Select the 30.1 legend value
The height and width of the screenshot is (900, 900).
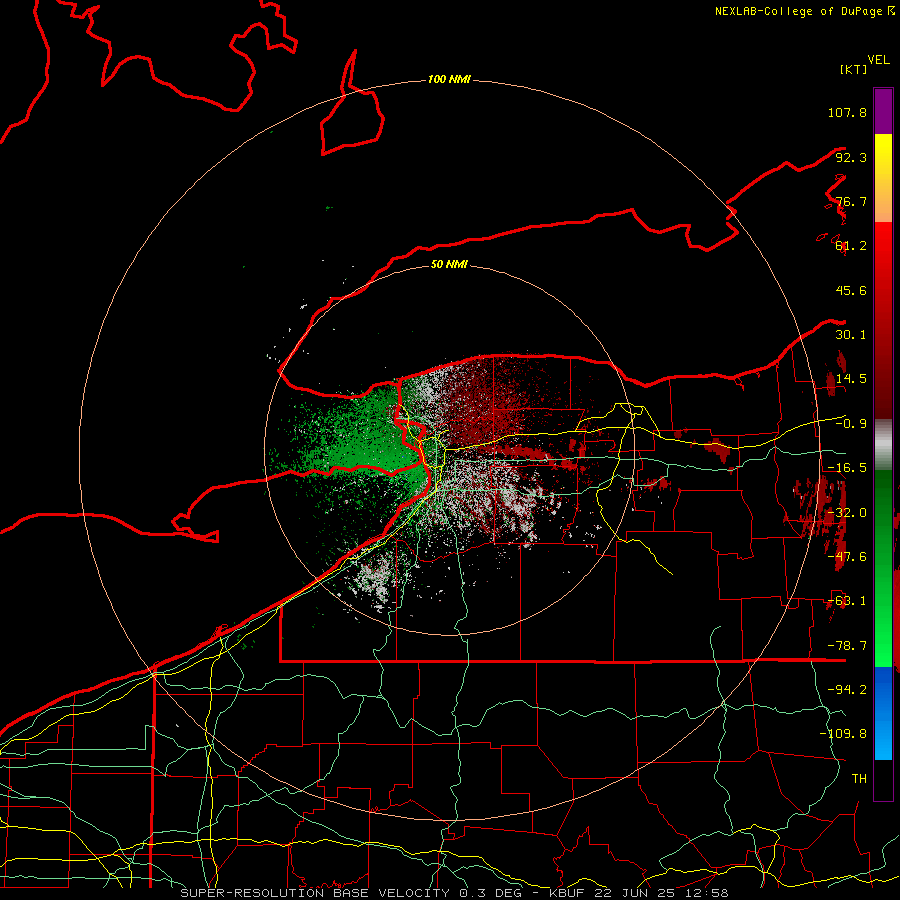(851, 335)
